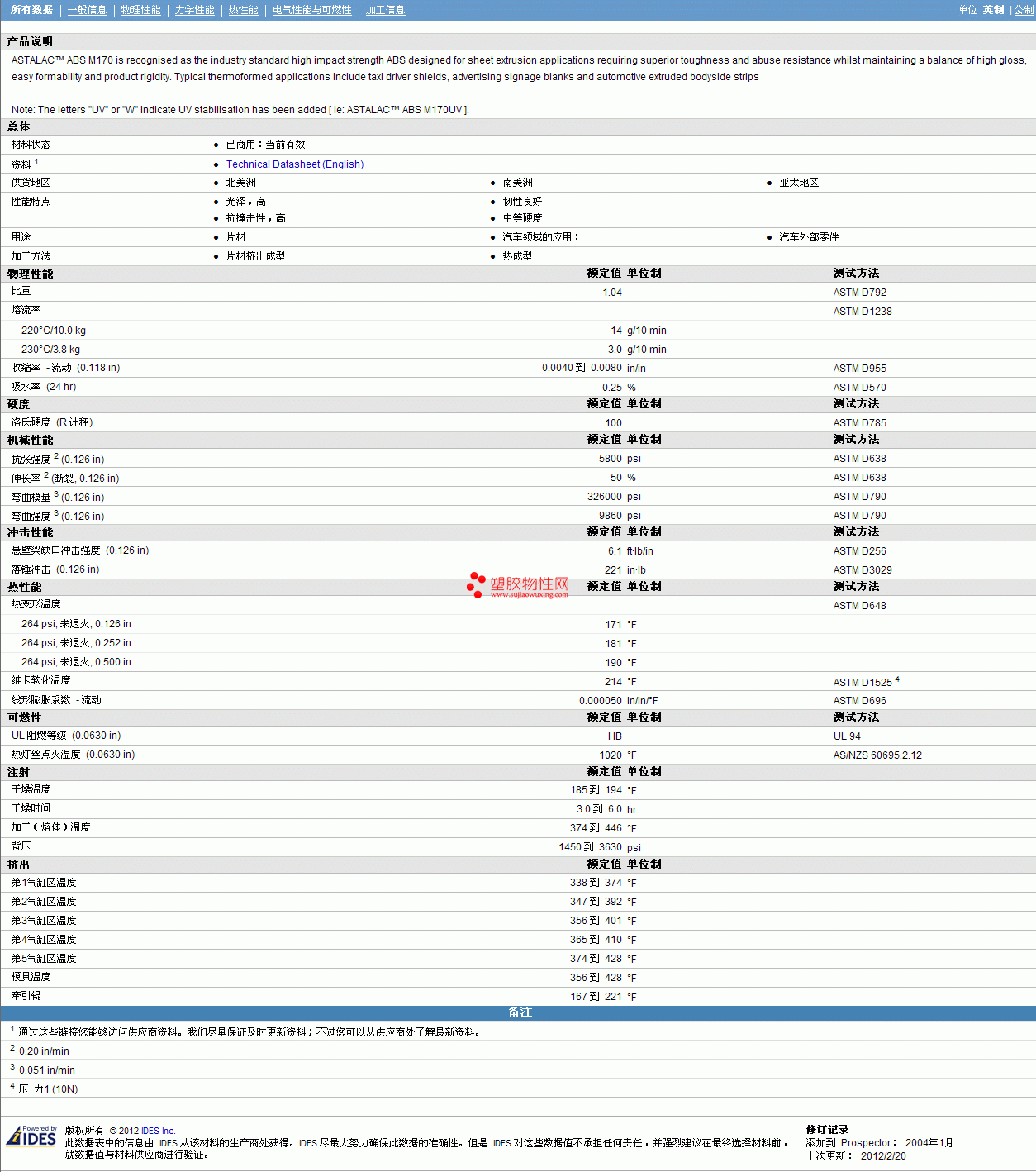Image resolution: width=1036 pixels, height=1172 pixels.
Task: Select the 中等硬度 feature
Action: (523, 218)
